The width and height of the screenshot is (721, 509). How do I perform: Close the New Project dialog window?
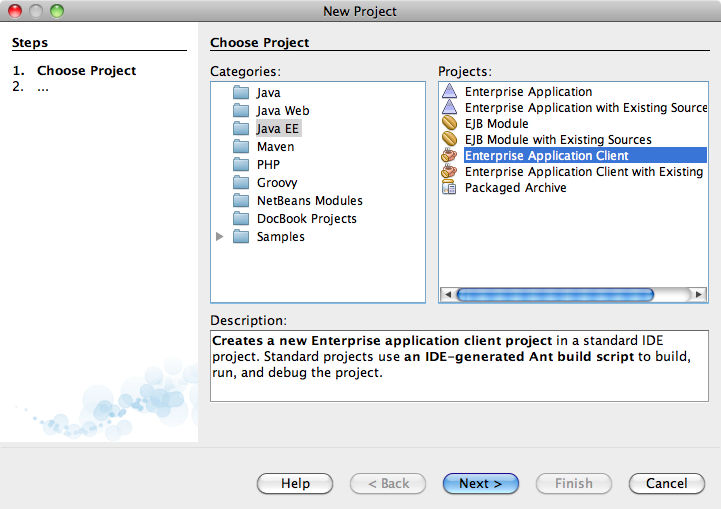pos(15,11)
